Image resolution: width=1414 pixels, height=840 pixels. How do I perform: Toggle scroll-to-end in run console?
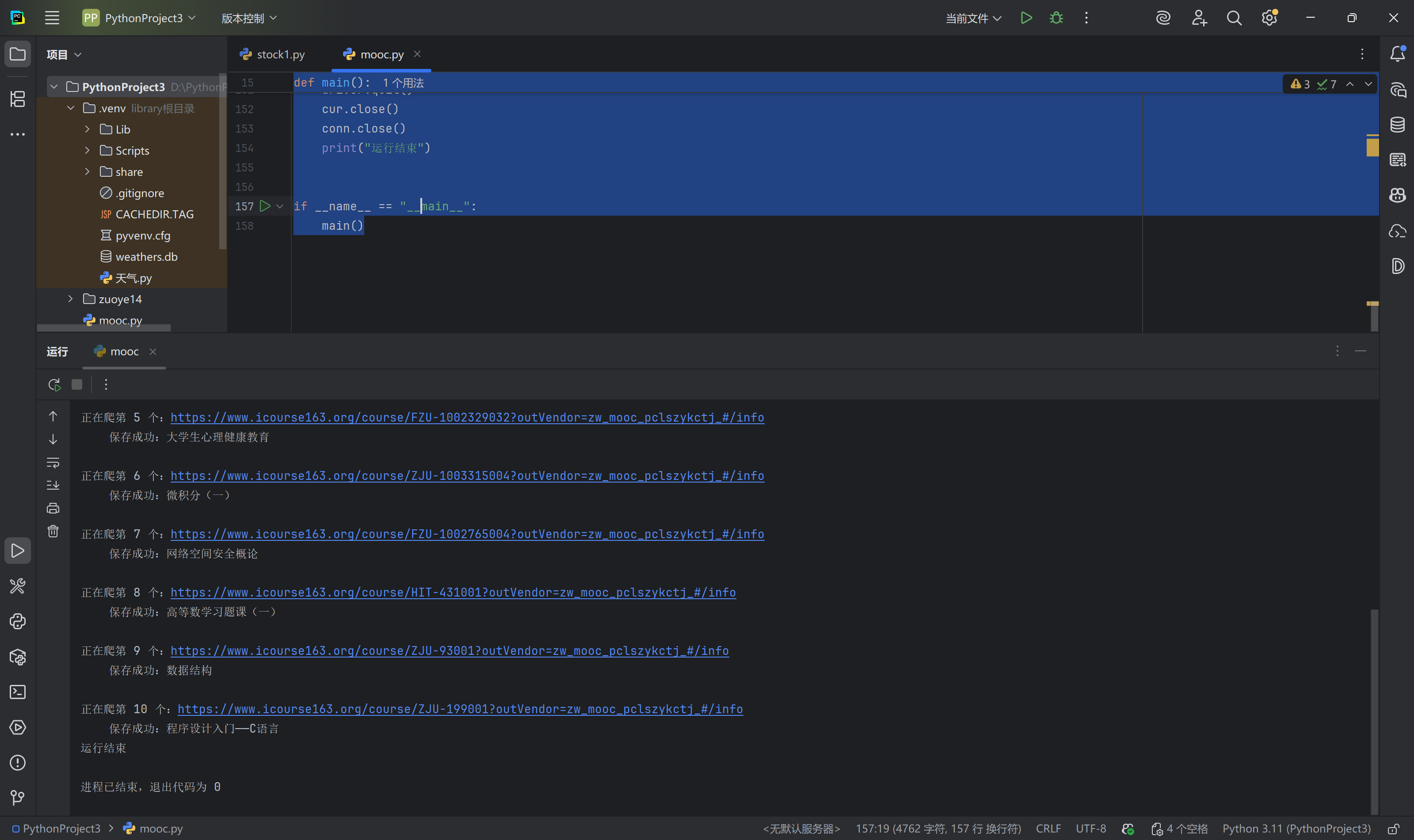pos(53,485)
